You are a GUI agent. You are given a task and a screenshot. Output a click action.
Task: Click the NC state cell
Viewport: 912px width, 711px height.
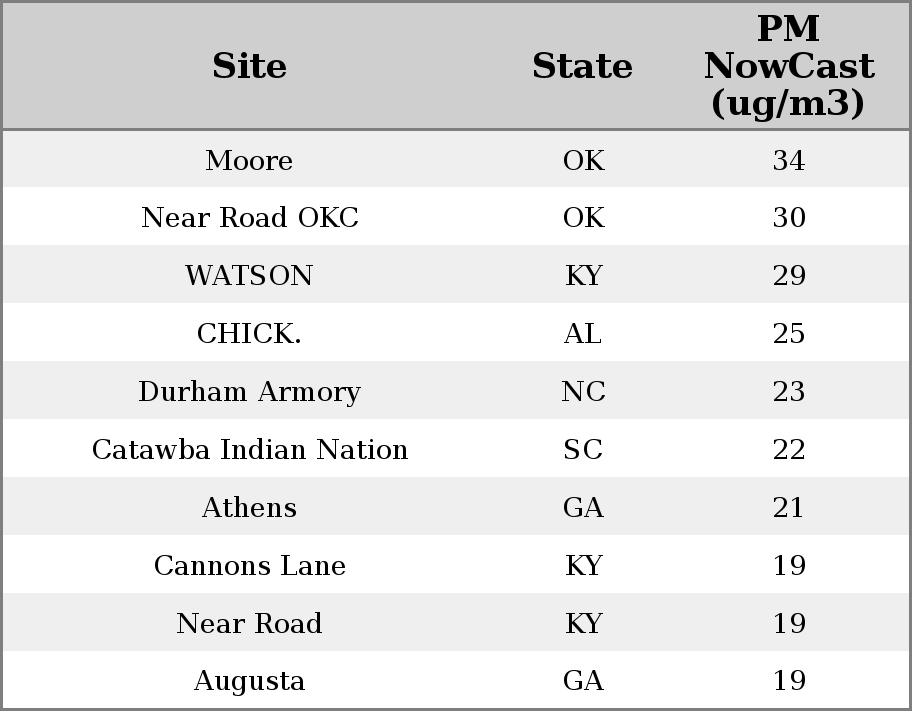582,392
